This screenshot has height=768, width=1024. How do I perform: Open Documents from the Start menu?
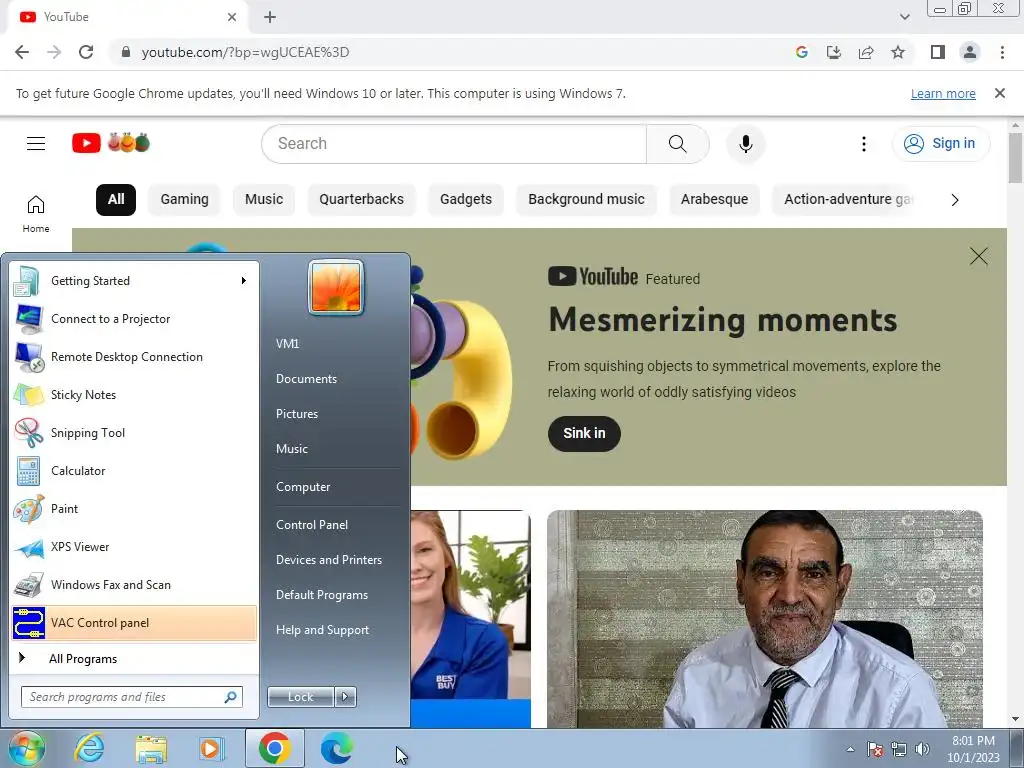[306, 379]
